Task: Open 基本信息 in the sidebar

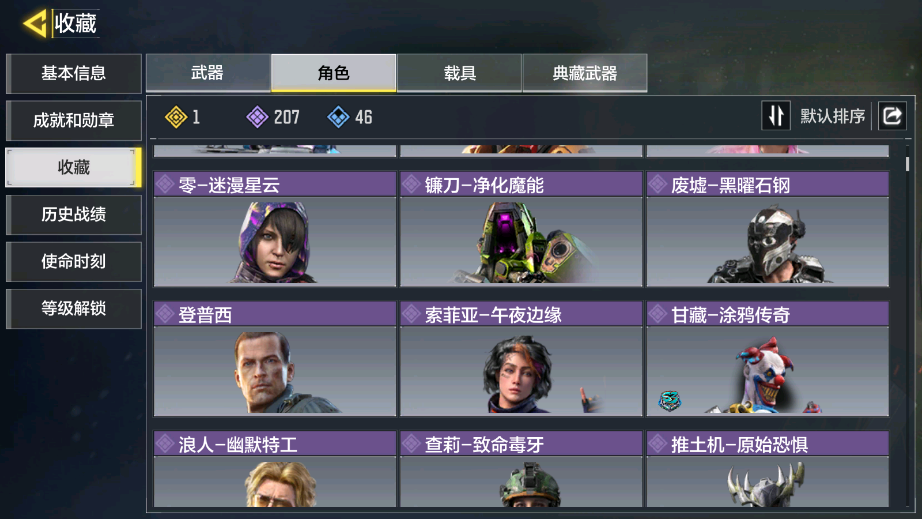Action: pyautogui.click(x=74, y=73)
